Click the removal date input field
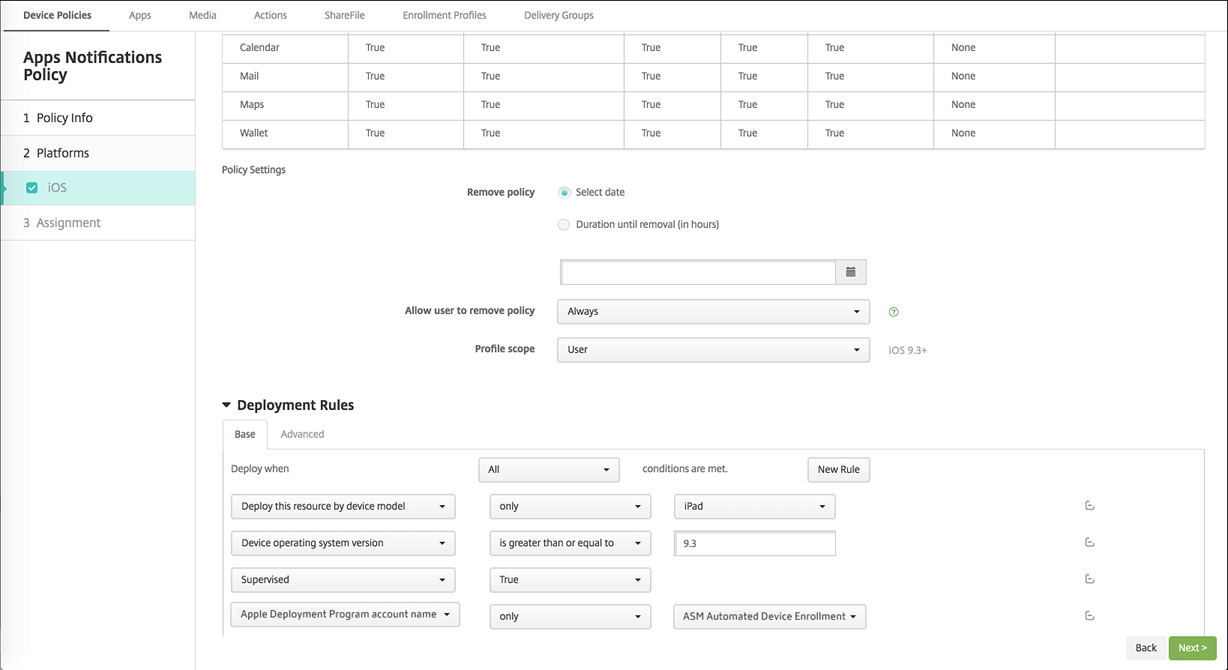1228x670 pixels. (x=698, y=272)
